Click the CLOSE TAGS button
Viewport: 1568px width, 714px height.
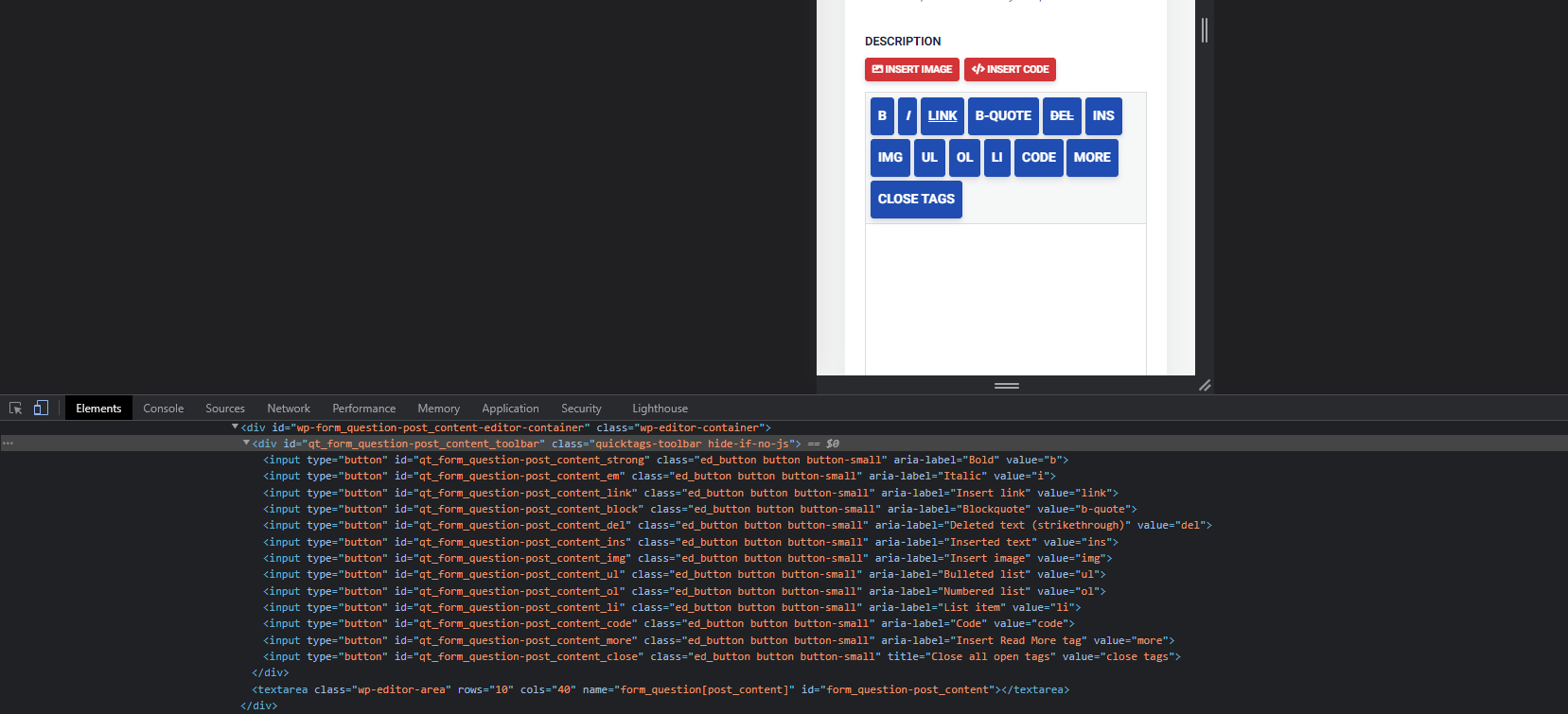(x=916, y=200)
